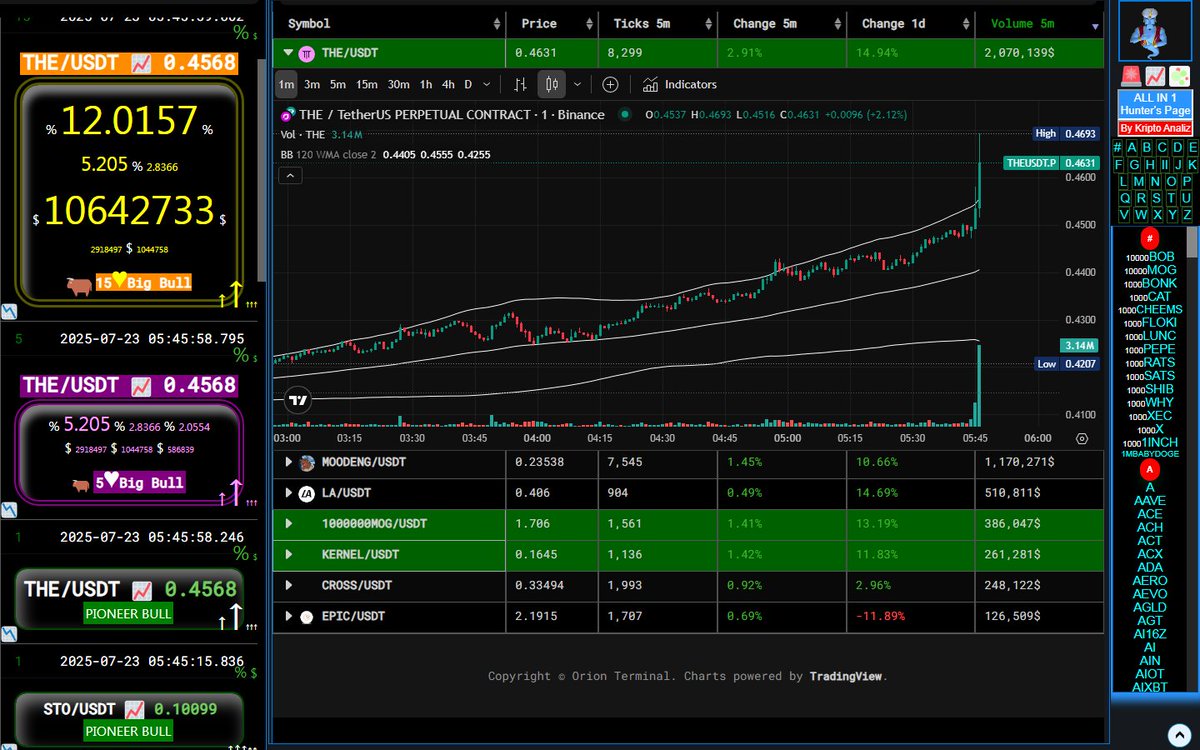Viewport: 1200px width, 750px height.
Task: Filter coins by the letter A tile
Action: tap(1132, 148)
